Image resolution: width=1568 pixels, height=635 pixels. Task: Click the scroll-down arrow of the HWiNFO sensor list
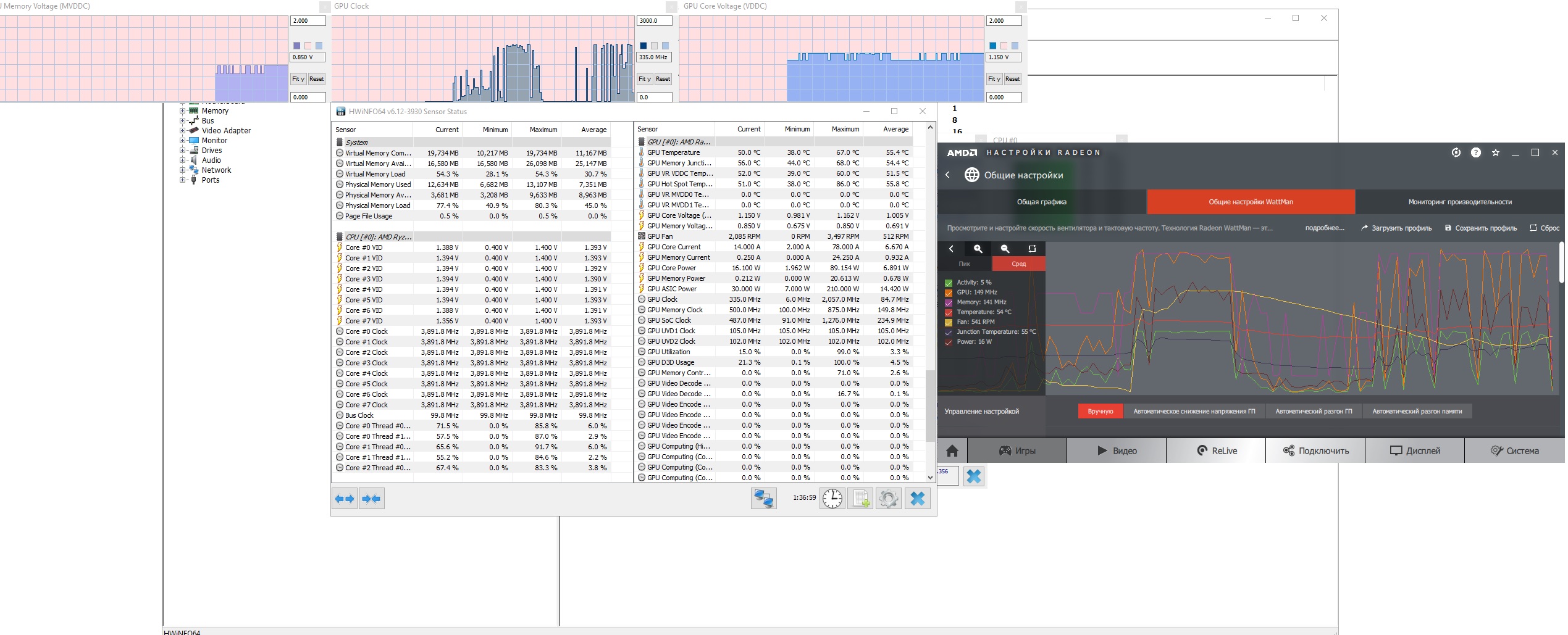930,478
